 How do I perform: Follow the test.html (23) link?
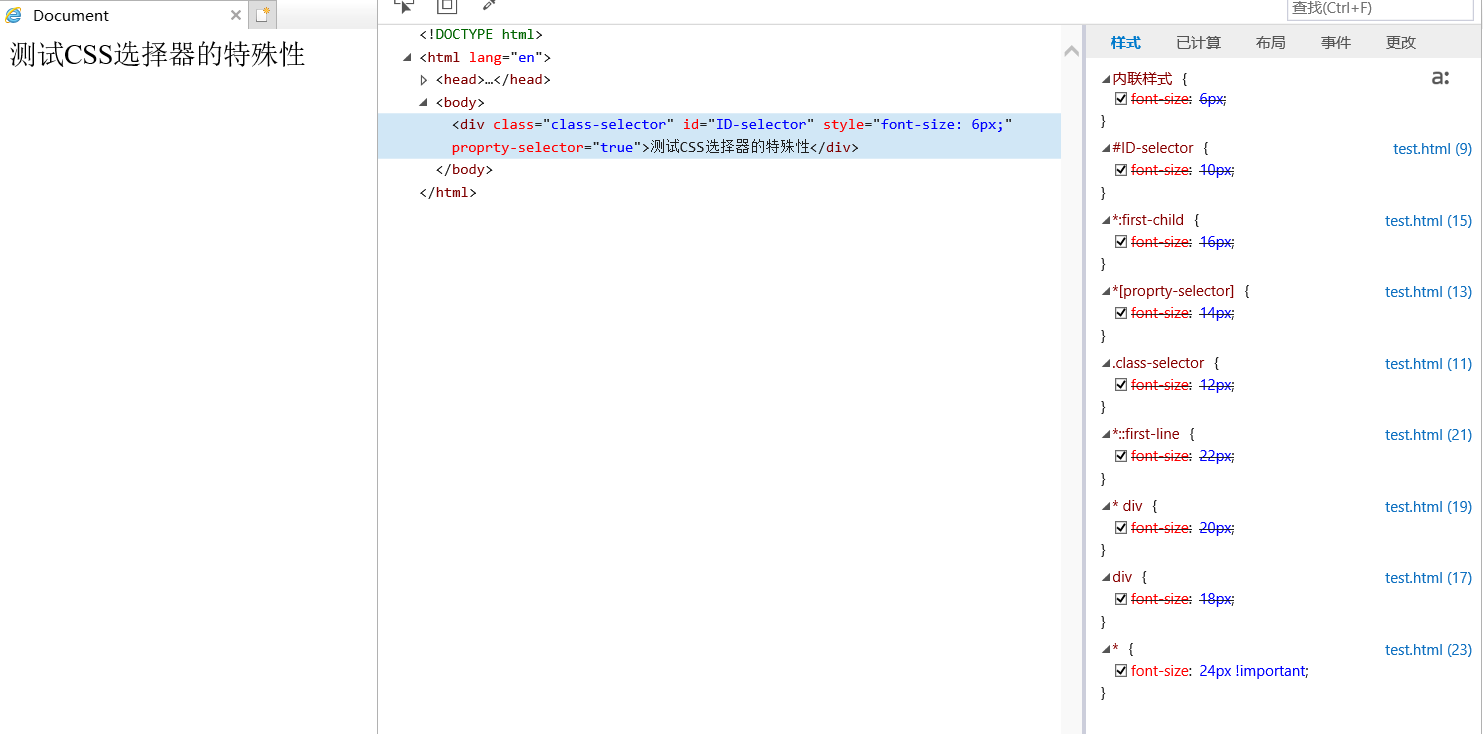1428,650
